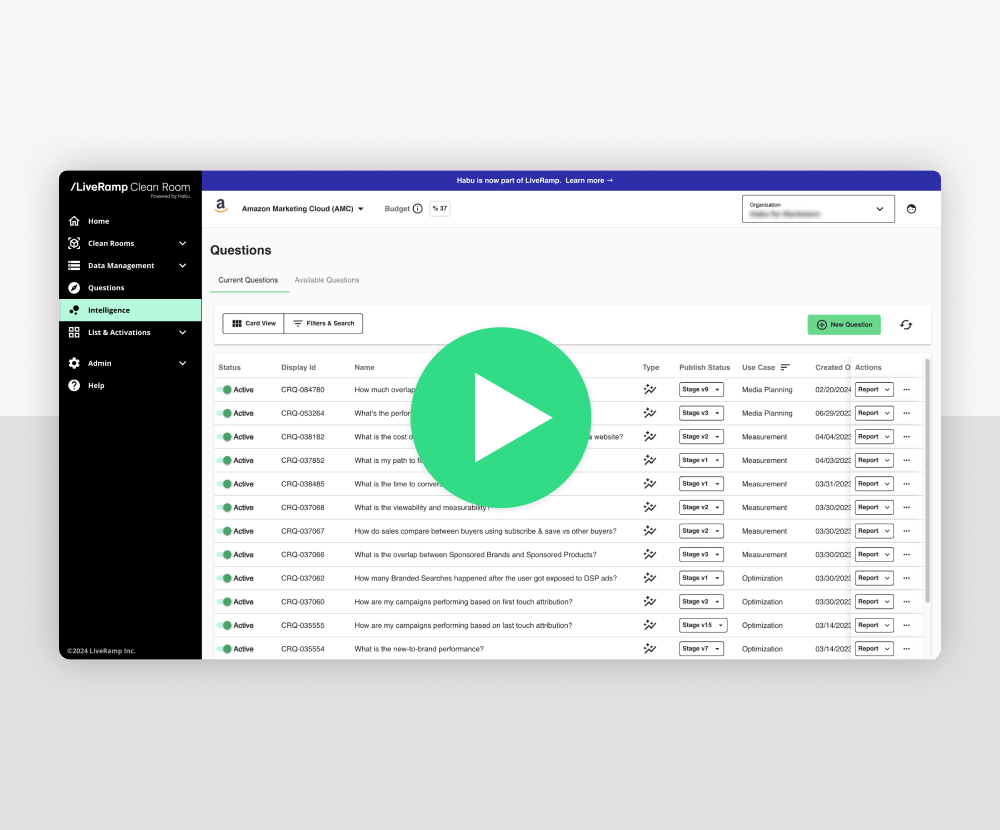Click the Admin gear icon
The height and width of the screenshot is (830, 1000).
(74, 363)
